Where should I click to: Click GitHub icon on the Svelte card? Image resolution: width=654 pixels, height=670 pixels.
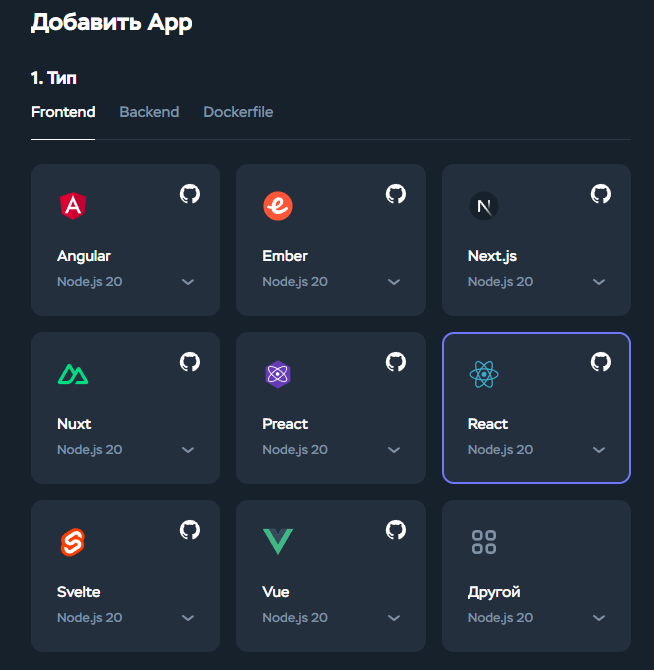pyautogui.click(x=190, y=530)
